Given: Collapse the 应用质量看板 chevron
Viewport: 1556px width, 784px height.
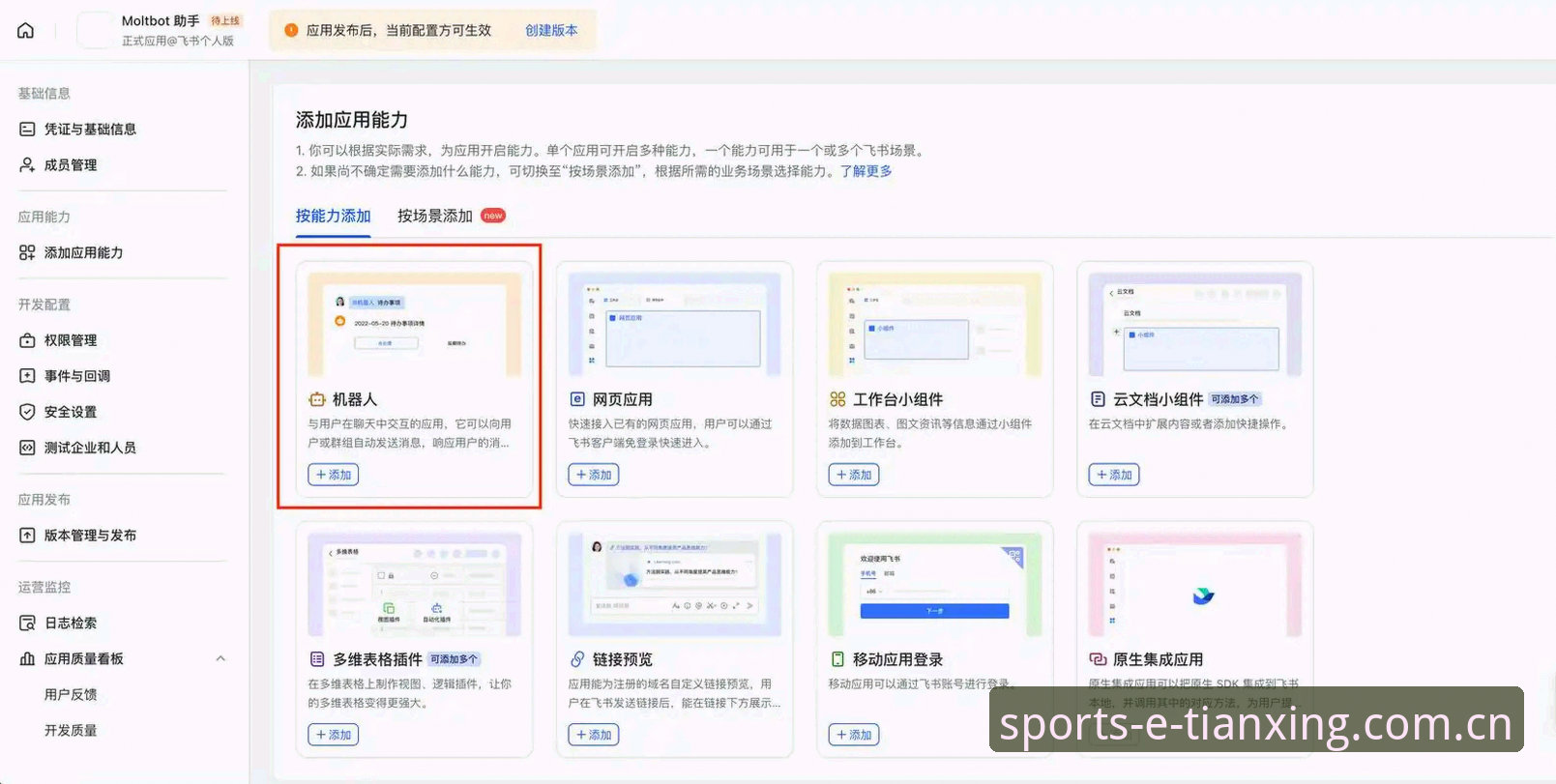Looking at the screenshot, I should pyautogui.click(x=220, y=658).
